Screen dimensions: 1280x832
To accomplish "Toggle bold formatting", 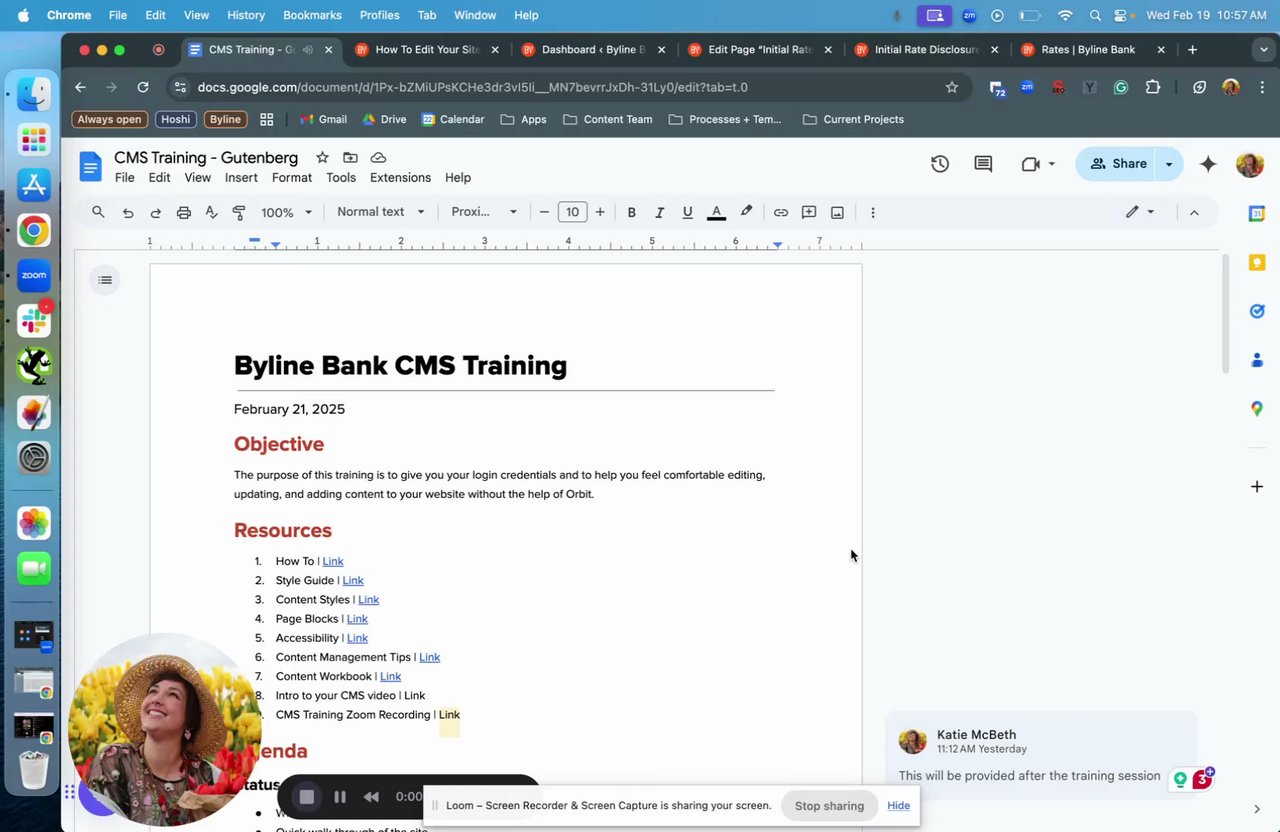I will tap(631, 212).
